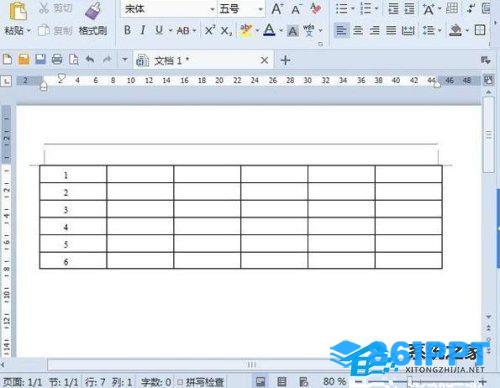The height and width of the screenshot is (388, 500).
Task: Center align the paragraph text
Action: (358, 31)
